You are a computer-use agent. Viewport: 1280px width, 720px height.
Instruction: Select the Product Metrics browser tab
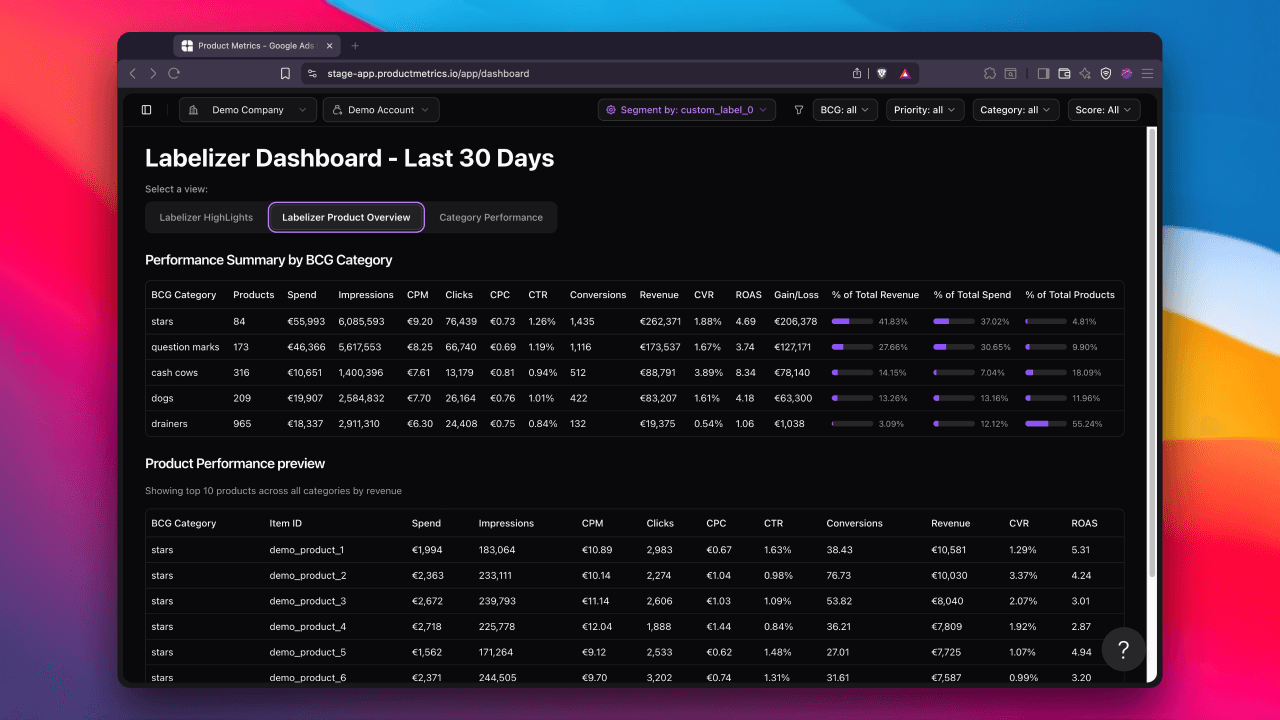257,46
